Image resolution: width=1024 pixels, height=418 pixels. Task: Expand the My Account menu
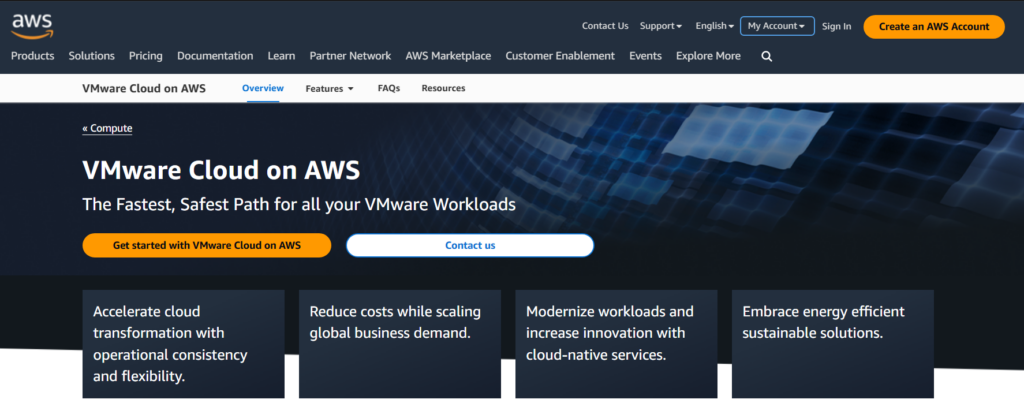click(x=776, y=26)
